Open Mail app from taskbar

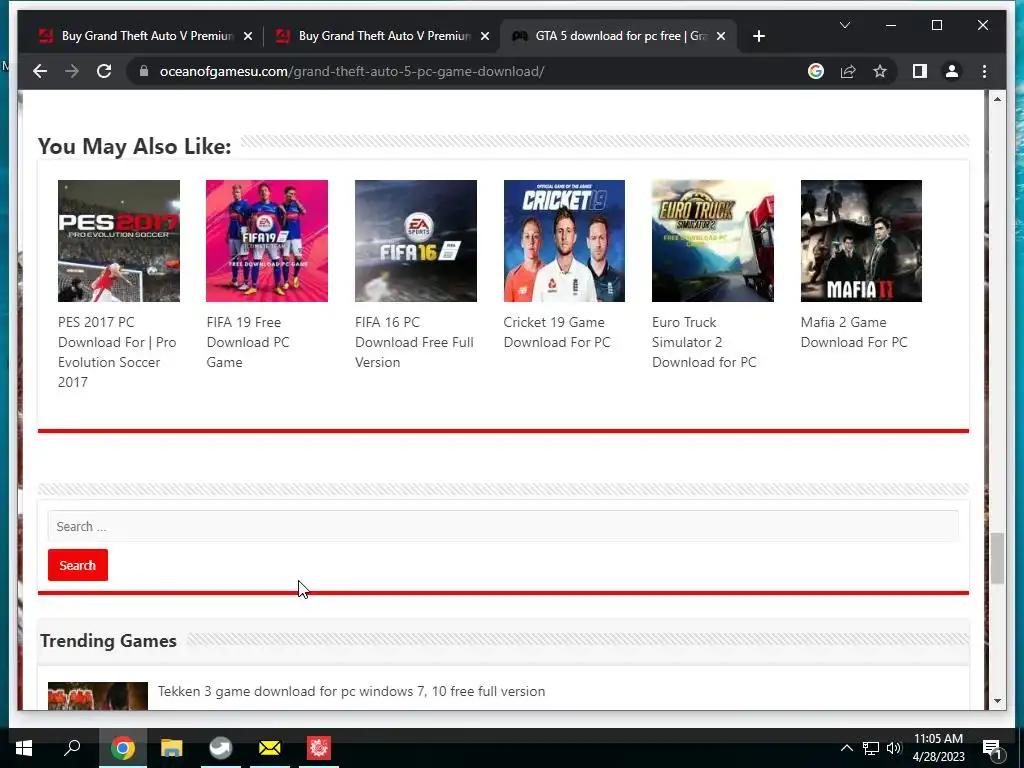point(270,748)
